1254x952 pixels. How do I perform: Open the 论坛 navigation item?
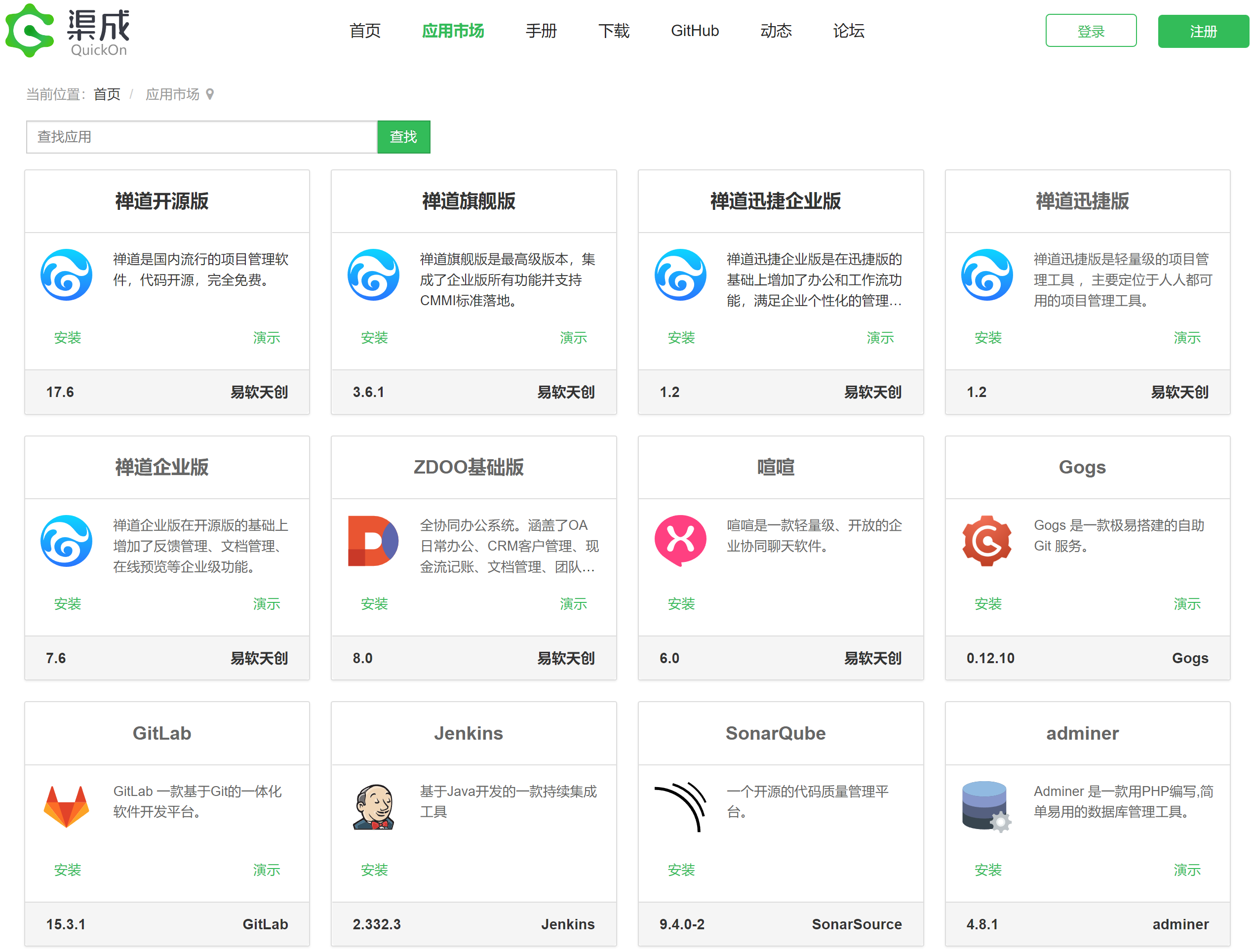848,31
